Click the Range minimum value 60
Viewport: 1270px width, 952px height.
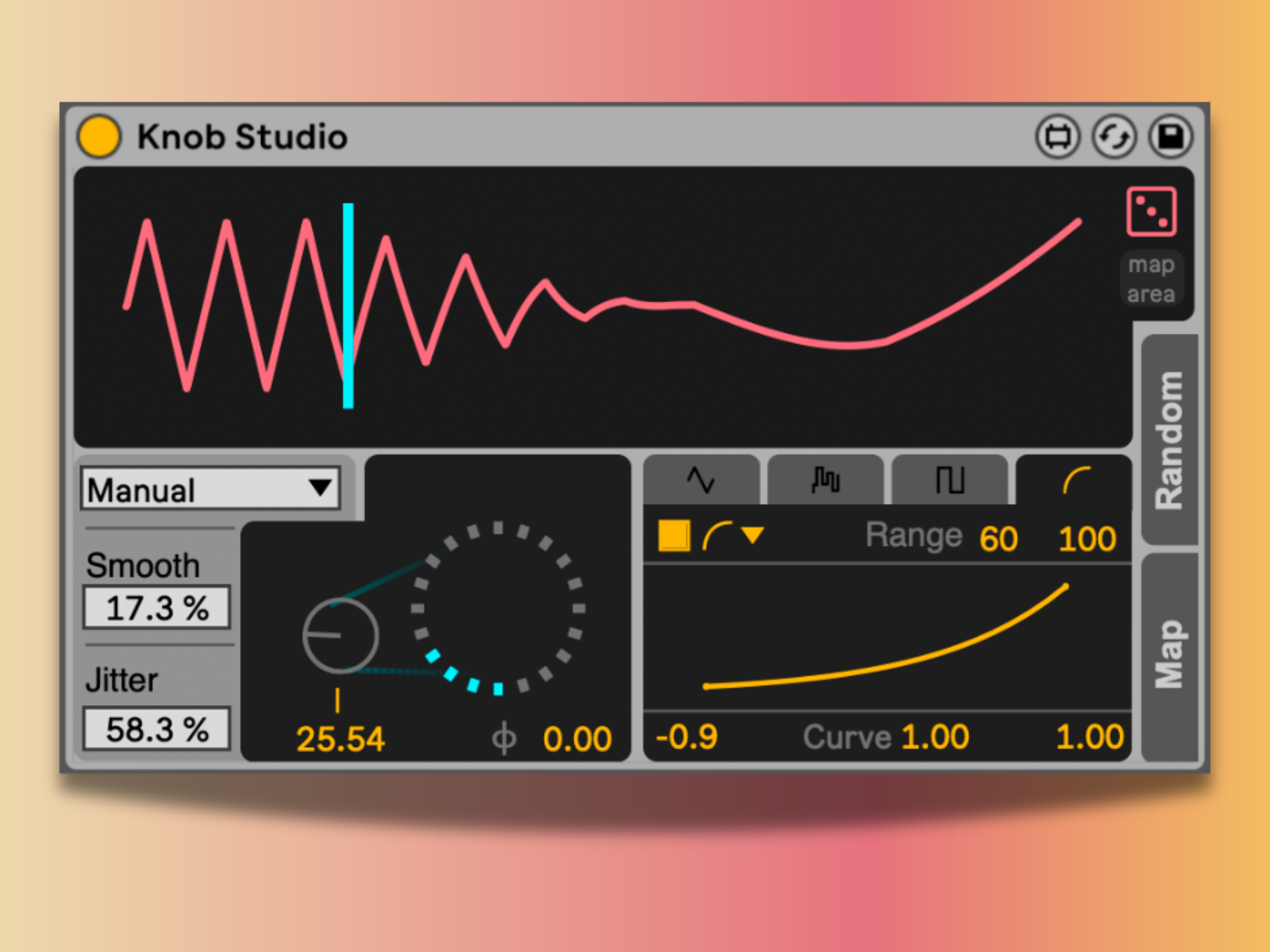point(998,539)
